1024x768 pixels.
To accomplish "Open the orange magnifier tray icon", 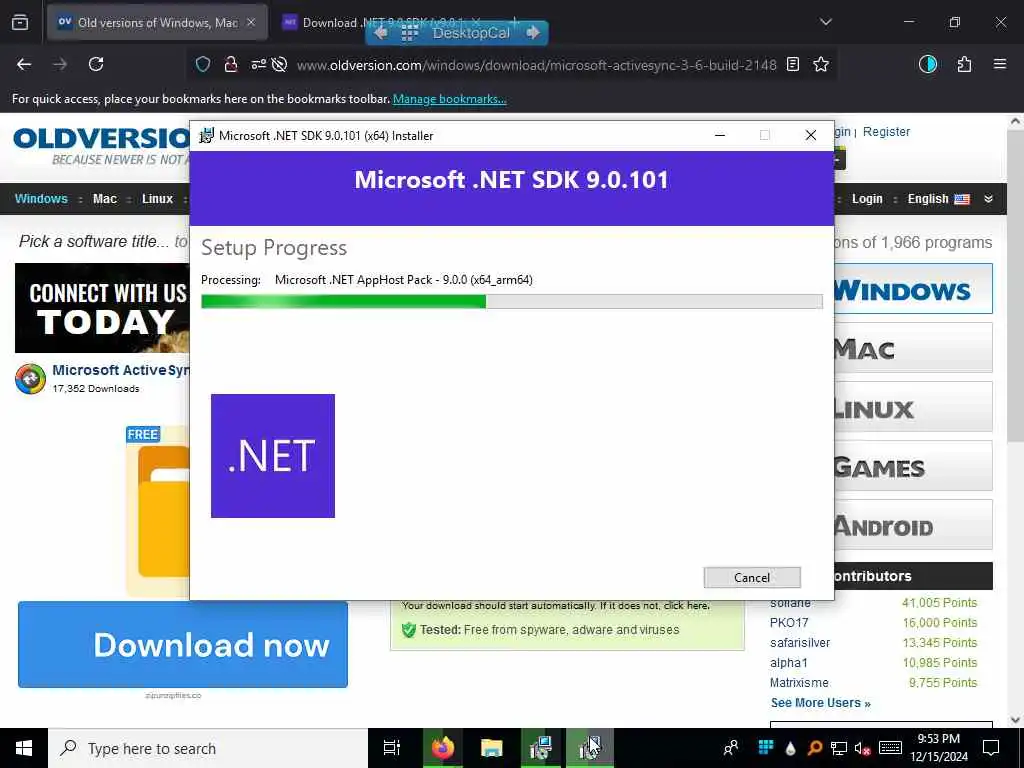I will (814, 748).
